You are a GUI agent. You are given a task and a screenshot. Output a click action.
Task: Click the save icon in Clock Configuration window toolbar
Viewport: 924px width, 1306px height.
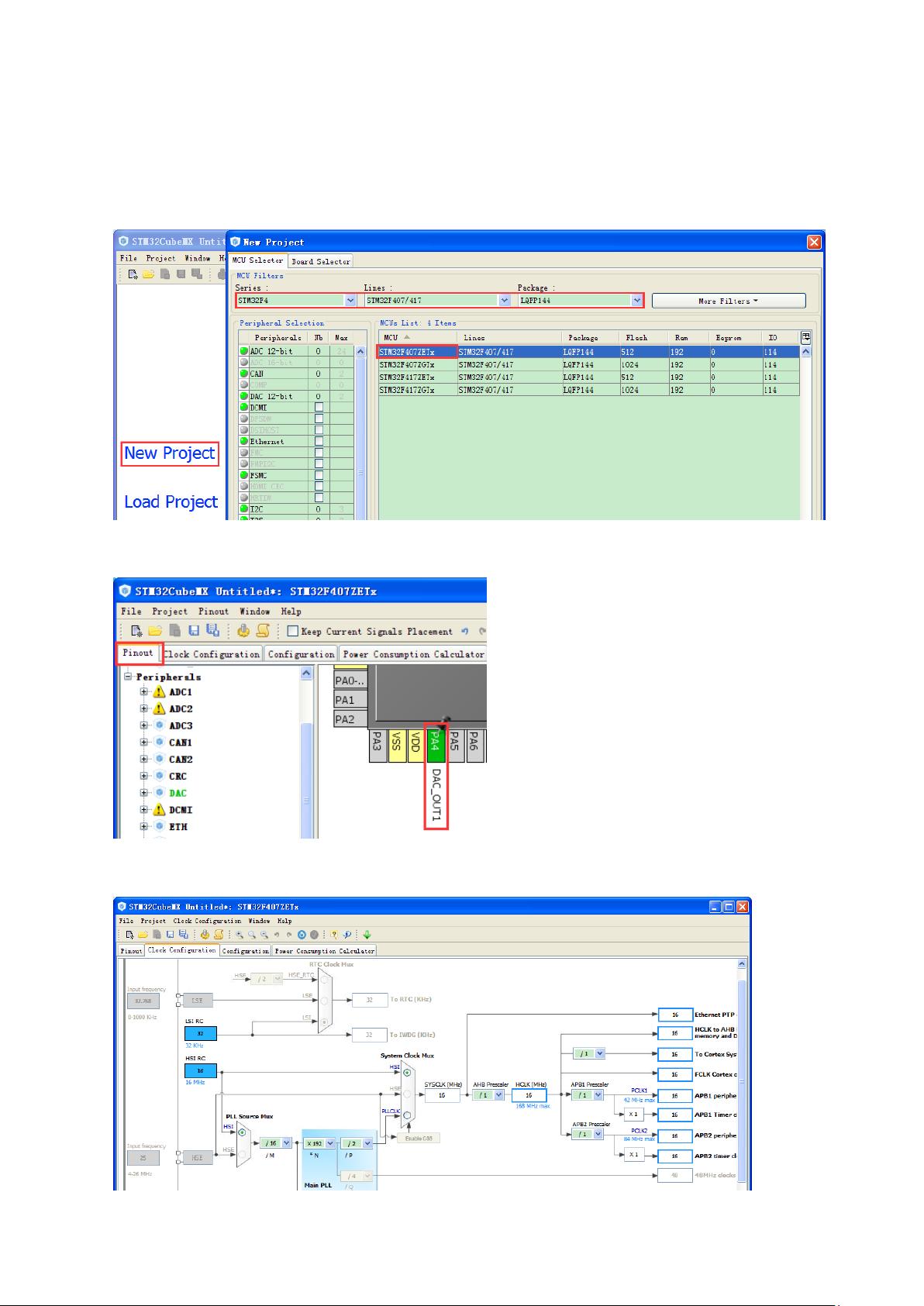point(170,935)
